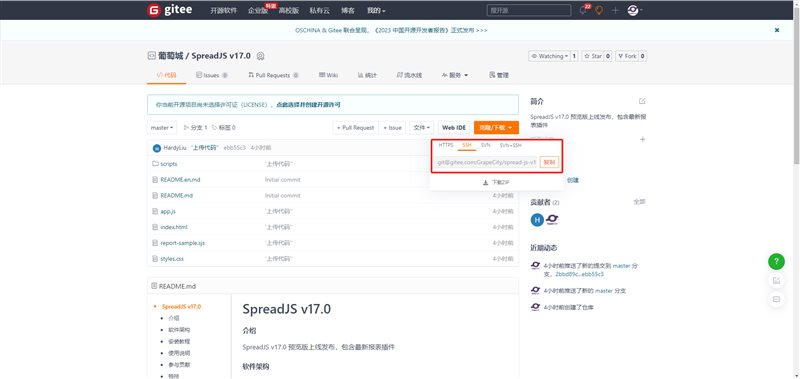Click the plus create icon in header
800x379 pixels.
pyautogui.click(x=615, y=10)
